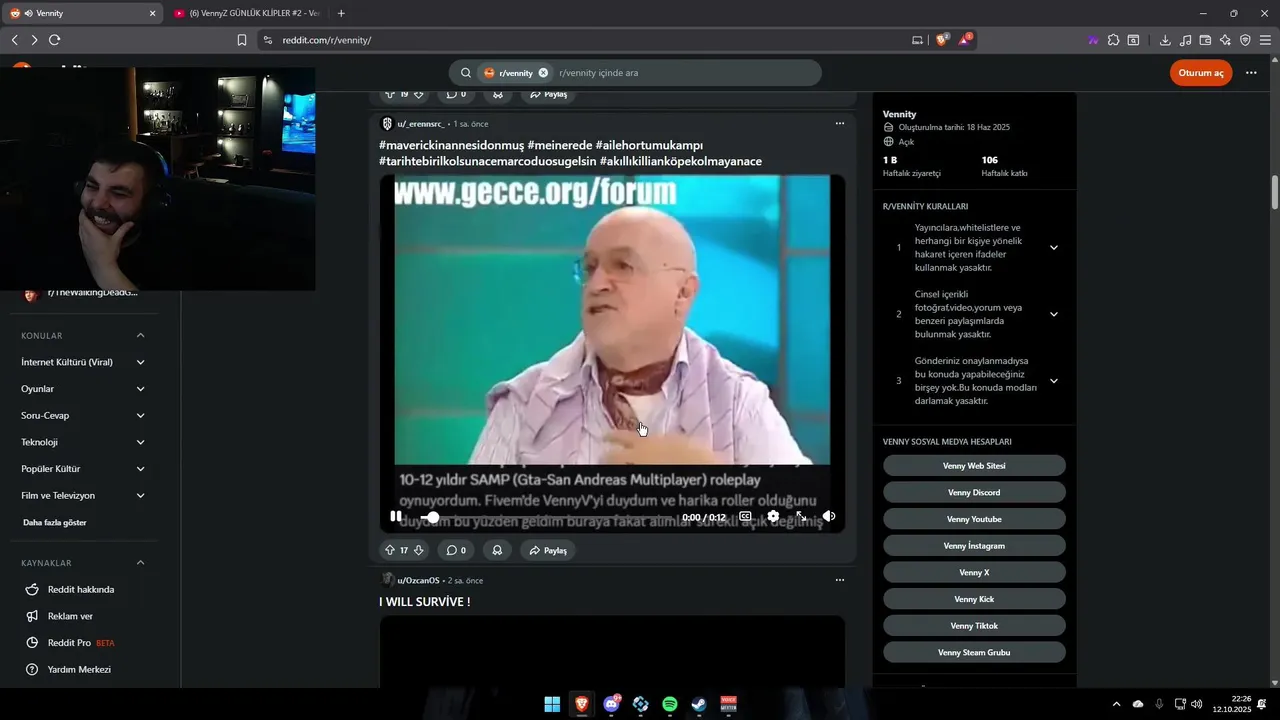
Task: Open Steam from the taskbar
Action: (x=699, y=704)
